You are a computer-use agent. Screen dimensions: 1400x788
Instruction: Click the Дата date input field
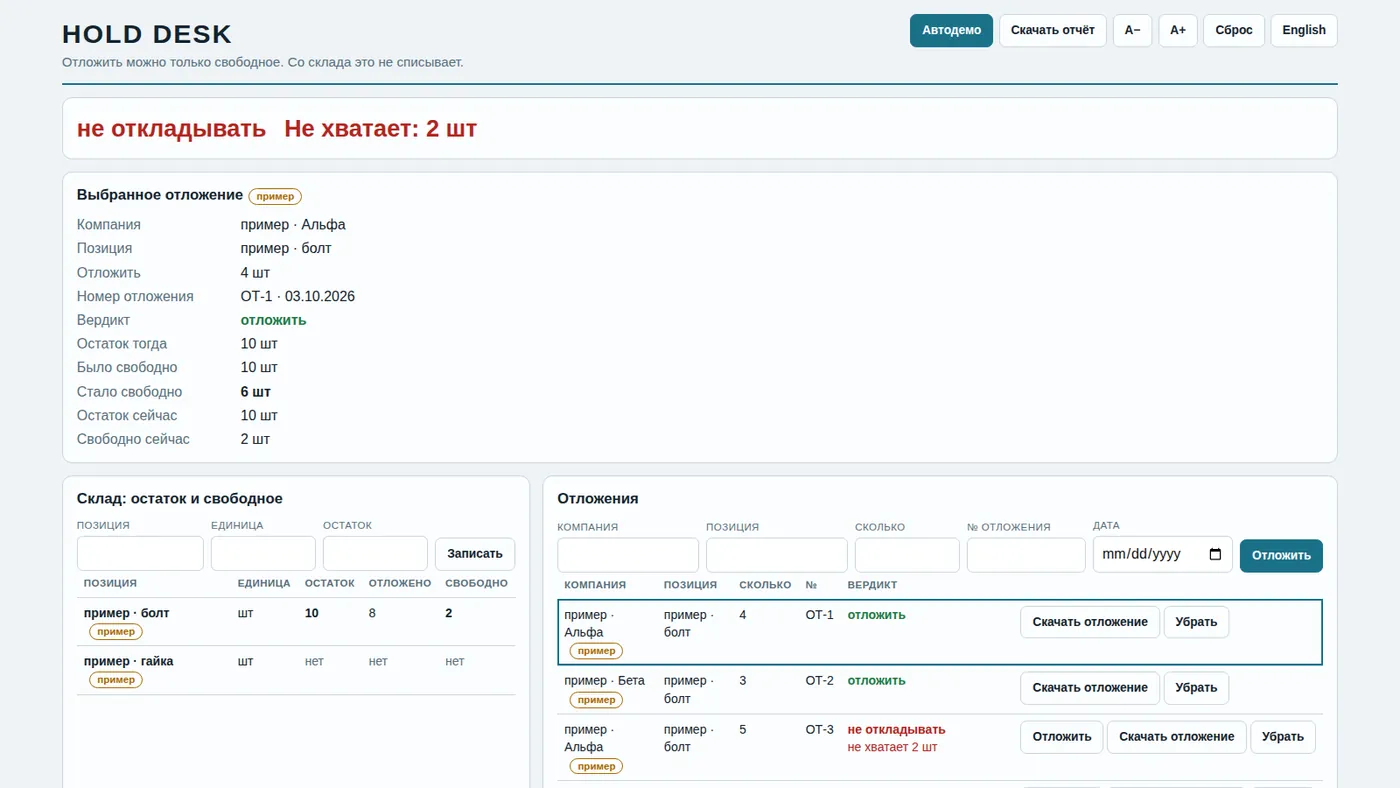pyautogui.click(x=1162, y=555)
